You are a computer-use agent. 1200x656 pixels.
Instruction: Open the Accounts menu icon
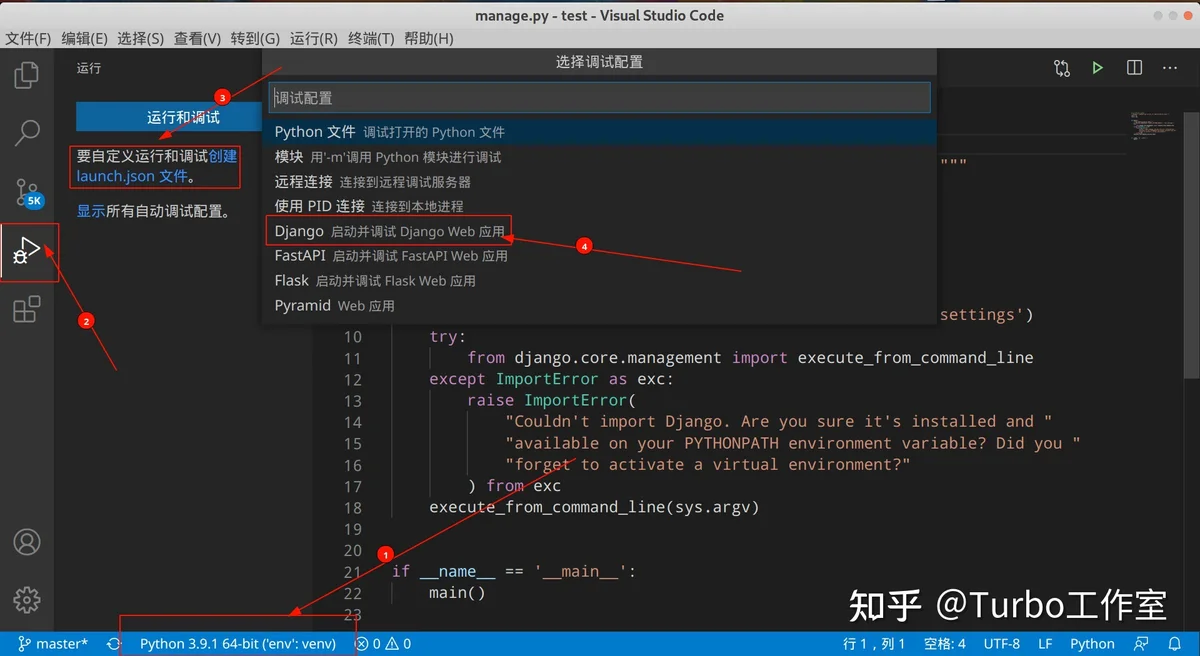(x=27, y=542)
